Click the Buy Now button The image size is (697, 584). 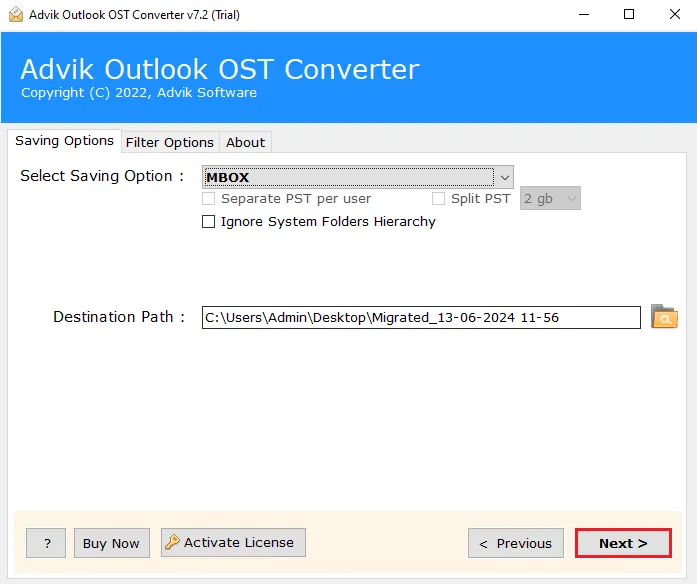[112, 543]
